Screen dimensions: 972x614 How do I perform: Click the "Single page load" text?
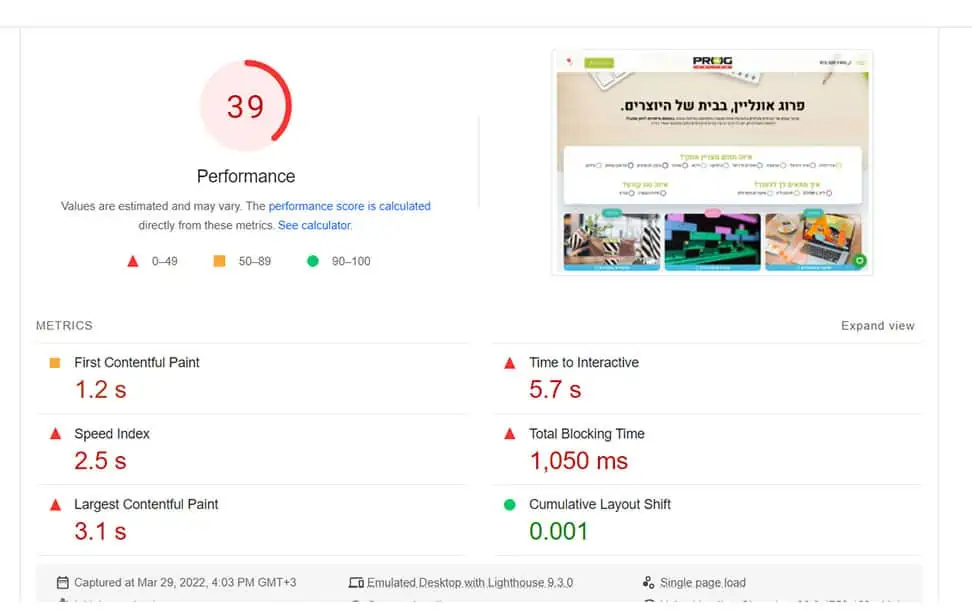(x=703, y=582)
